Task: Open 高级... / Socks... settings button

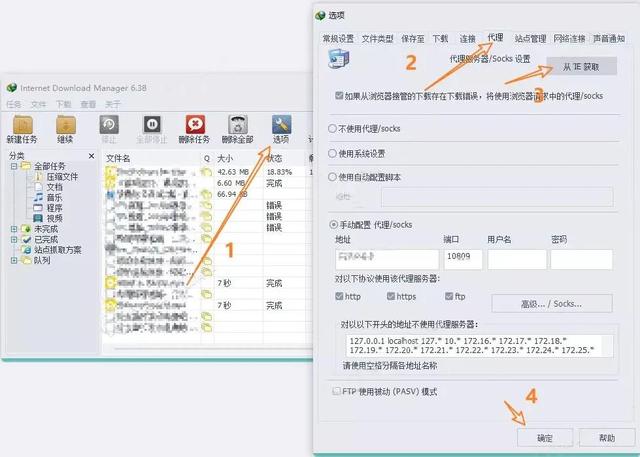Action: point(552,304)
